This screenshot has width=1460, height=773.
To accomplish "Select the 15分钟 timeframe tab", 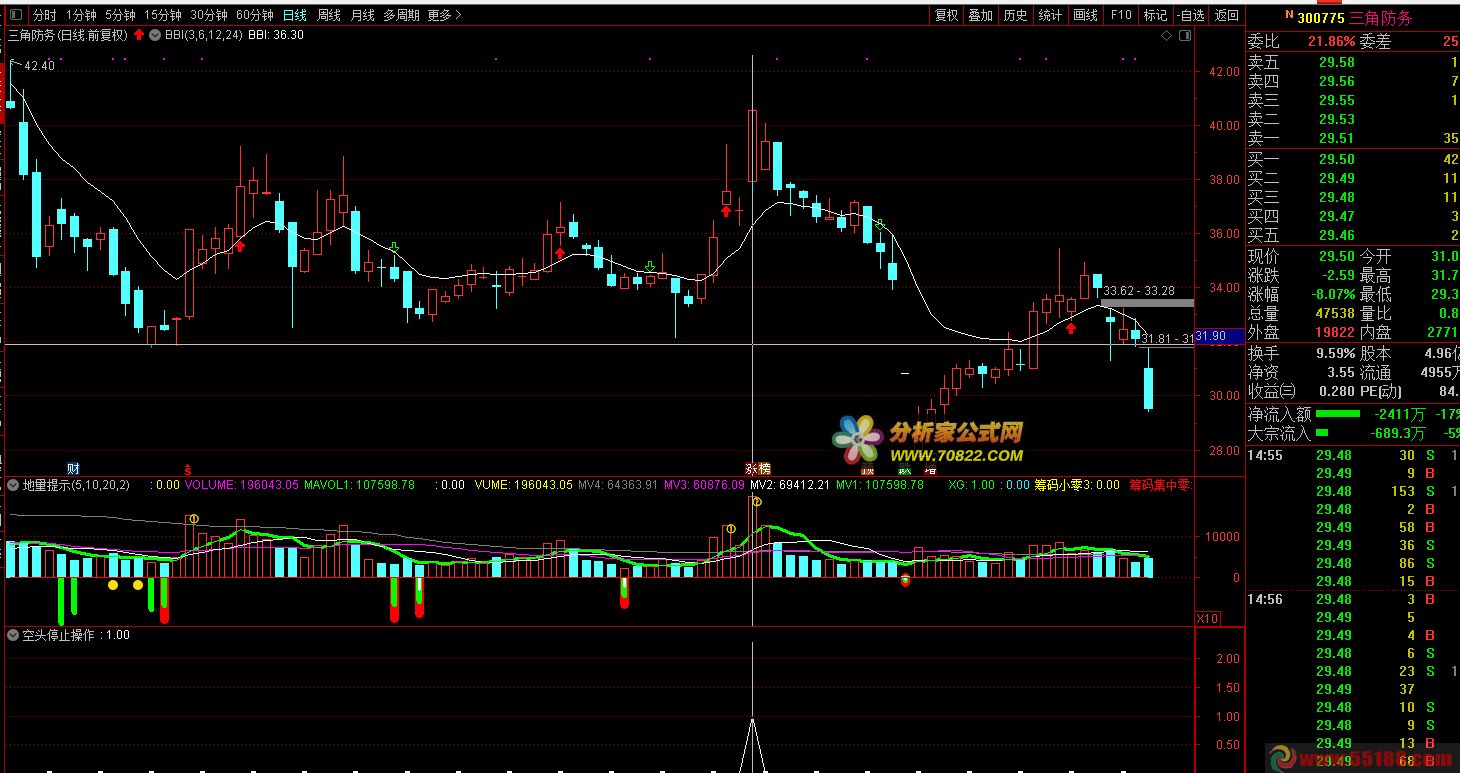I will (x=163, y=15).
